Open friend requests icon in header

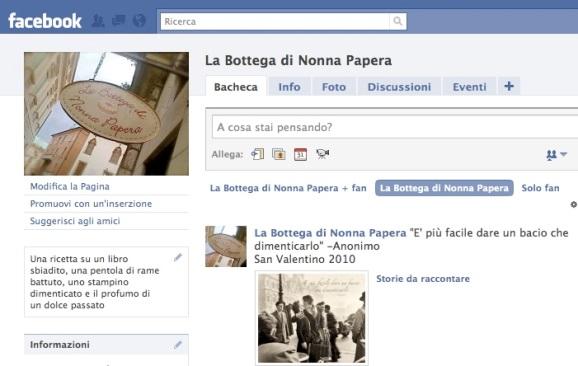pos(98,21)
